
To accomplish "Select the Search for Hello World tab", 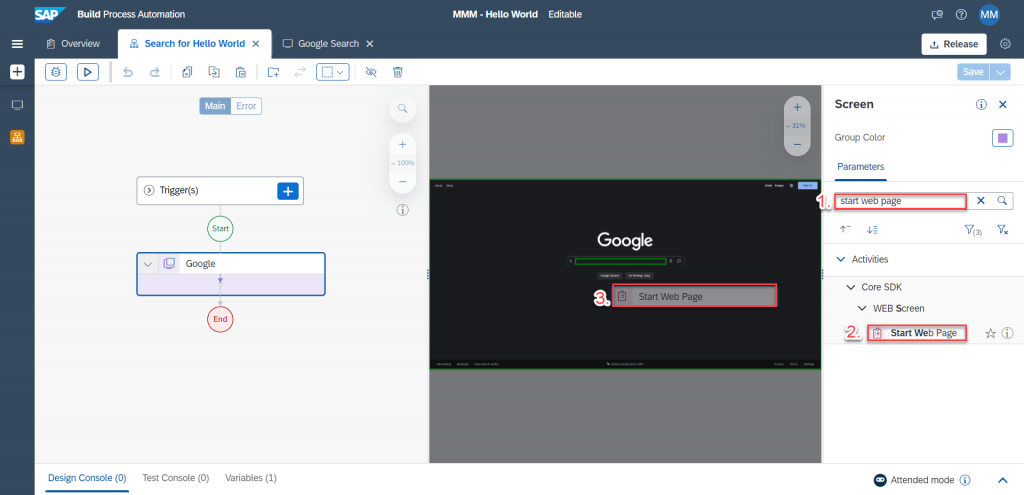I will pyautogui.click(x=195, y=44).
